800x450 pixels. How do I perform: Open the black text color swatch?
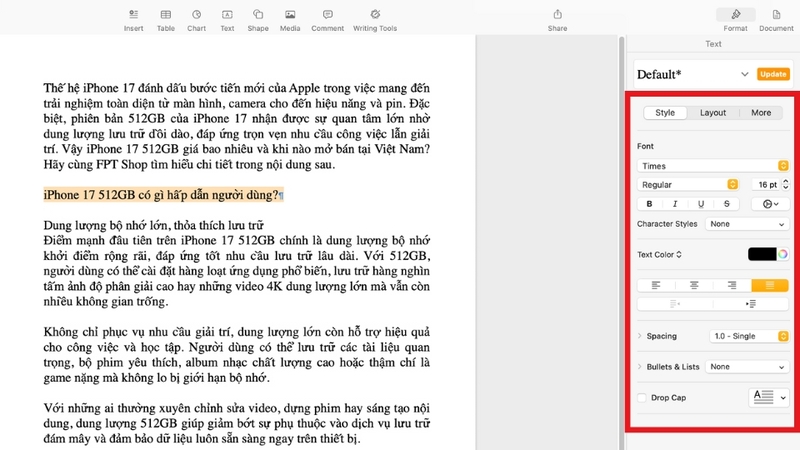click(x=762, y=254)
